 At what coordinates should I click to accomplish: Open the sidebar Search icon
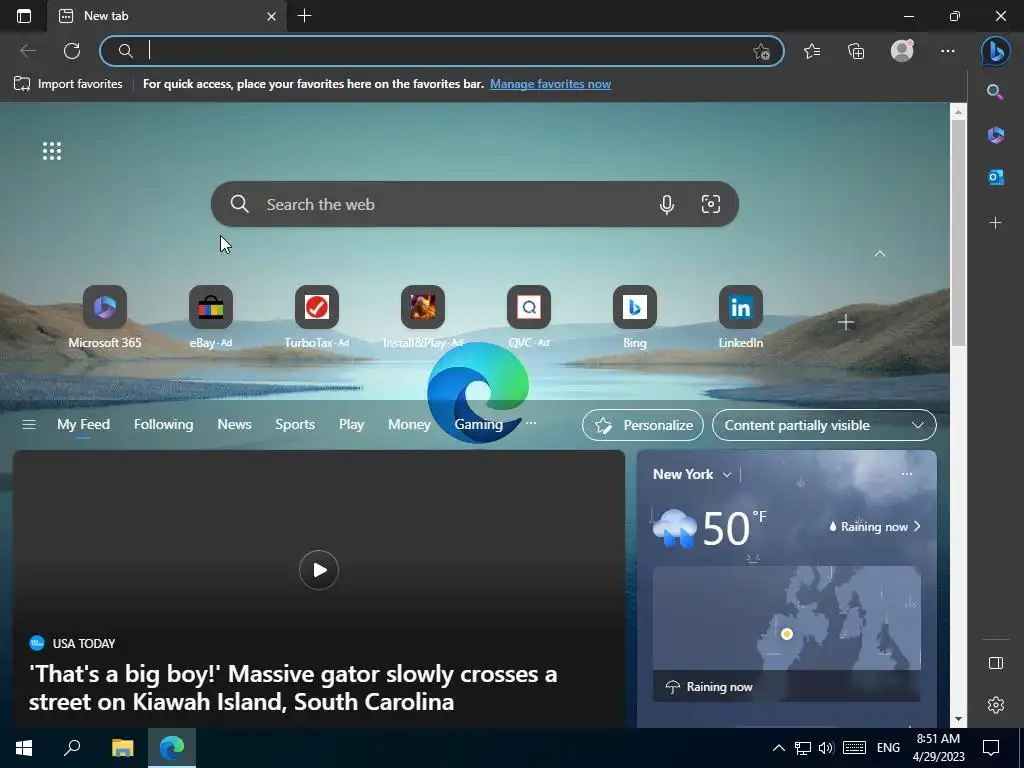coord(995,92)
